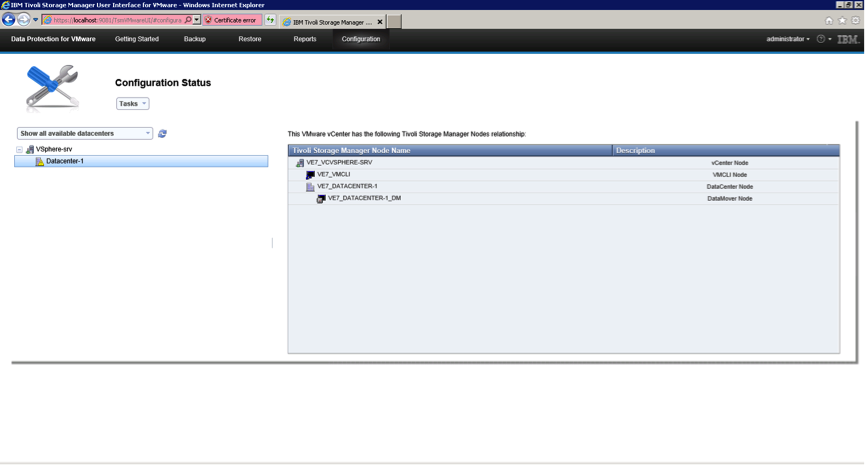Select the Configuration tab
This screenshot has height=465, width=865.
(x=361, y=39)
